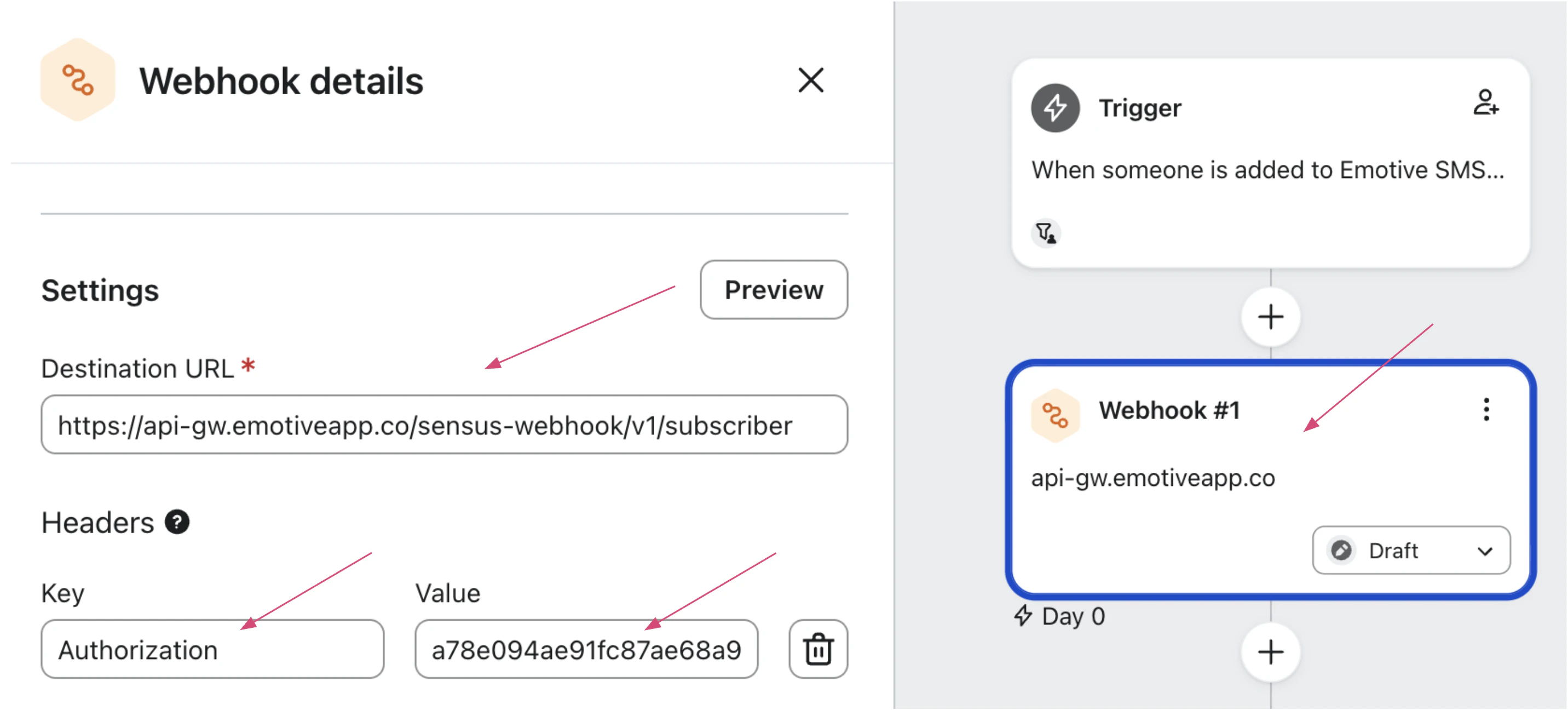This screenshot has height=710, width=1568.
Task: Click the Day 0 lightning icon
Action: [1024, 616]
